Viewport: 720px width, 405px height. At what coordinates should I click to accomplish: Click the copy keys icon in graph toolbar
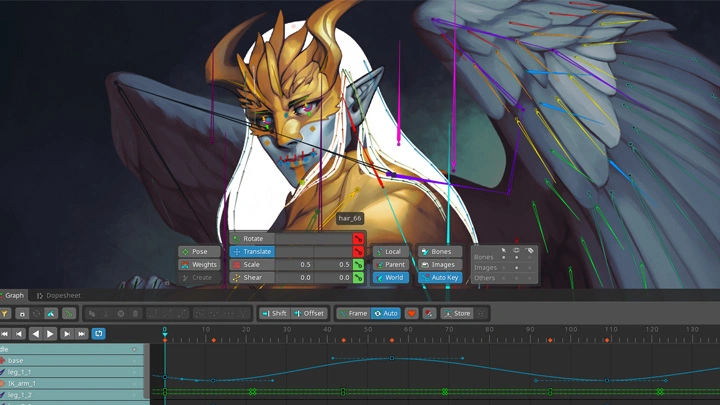[92, 314]
